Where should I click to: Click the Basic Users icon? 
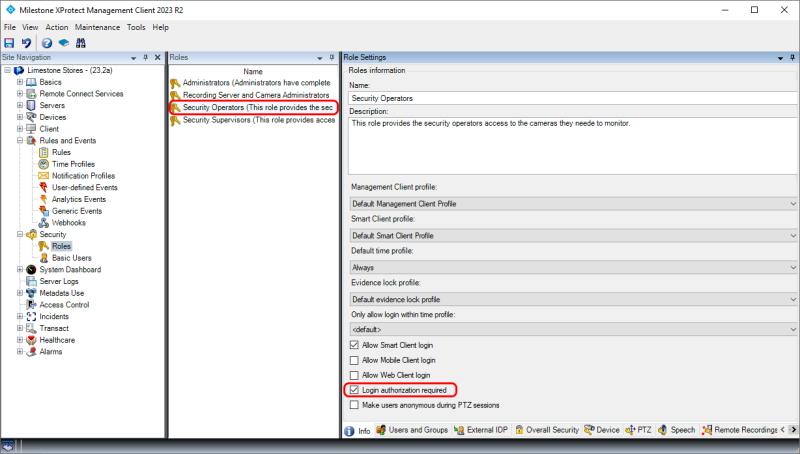tap(44, 258)
